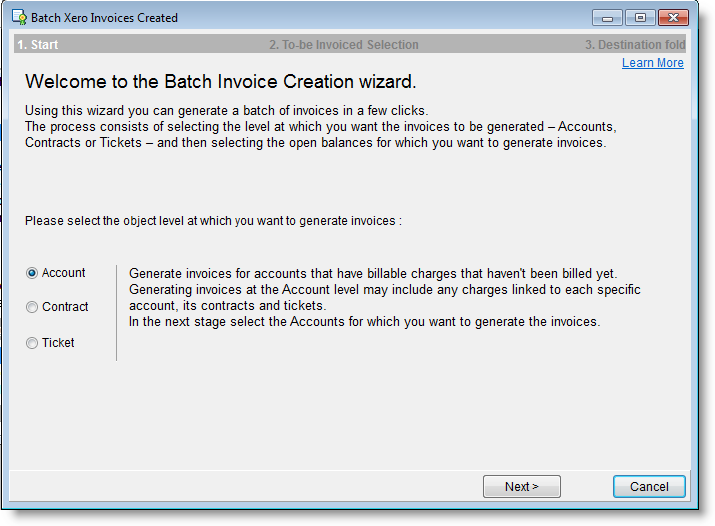Click the 'Please select the object level' prompt
The width and height of the screenshot is (715, 526).
point(213,220)
